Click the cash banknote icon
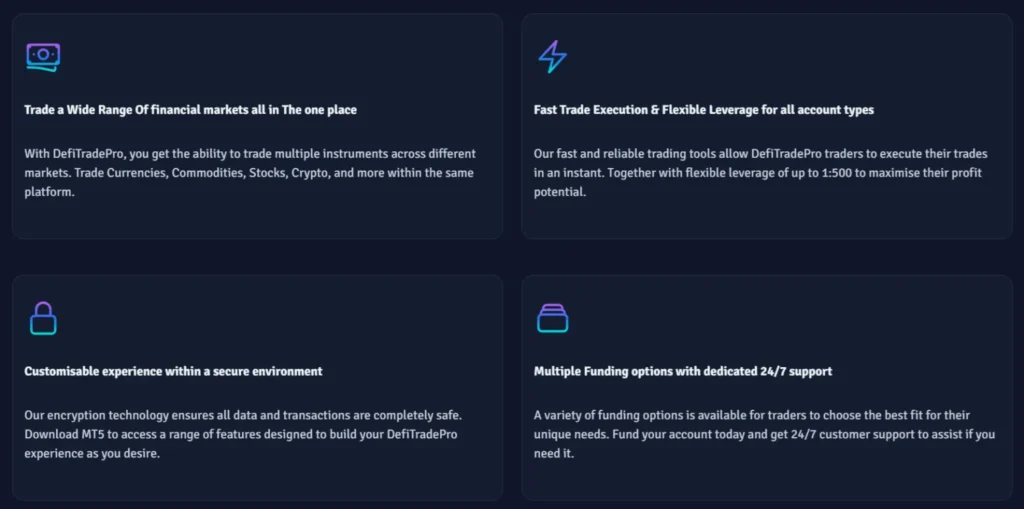Viewport: 1024px width, 509px height. pyautogui.click(x=43, y=58)
